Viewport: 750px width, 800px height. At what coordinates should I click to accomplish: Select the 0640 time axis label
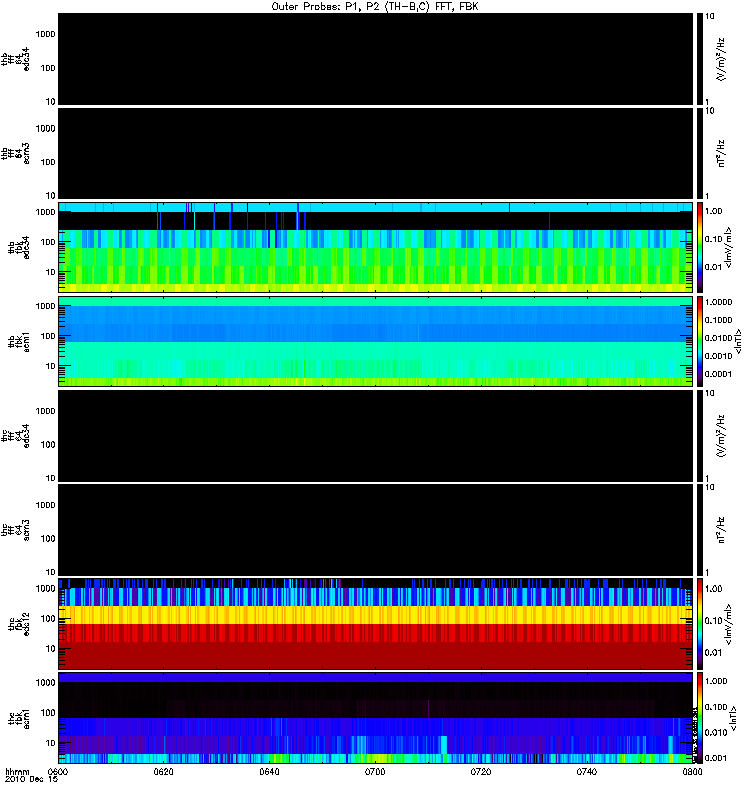(x=269, y=771)
